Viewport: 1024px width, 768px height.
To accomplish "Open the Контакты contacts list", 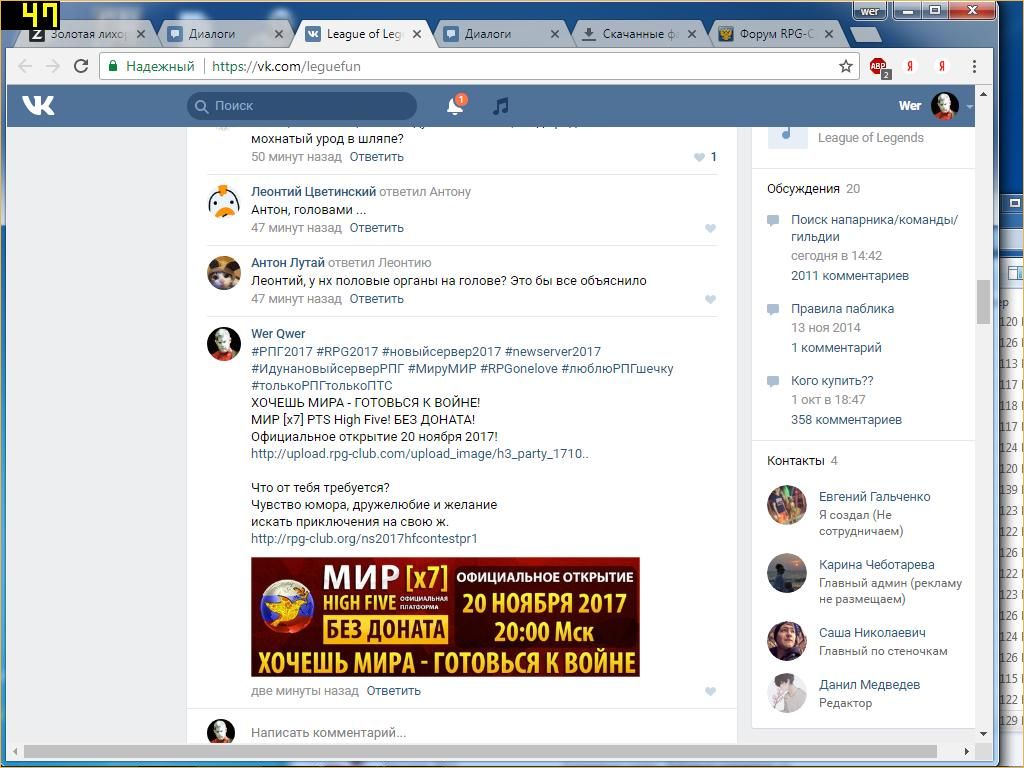I will pos(795,461).
